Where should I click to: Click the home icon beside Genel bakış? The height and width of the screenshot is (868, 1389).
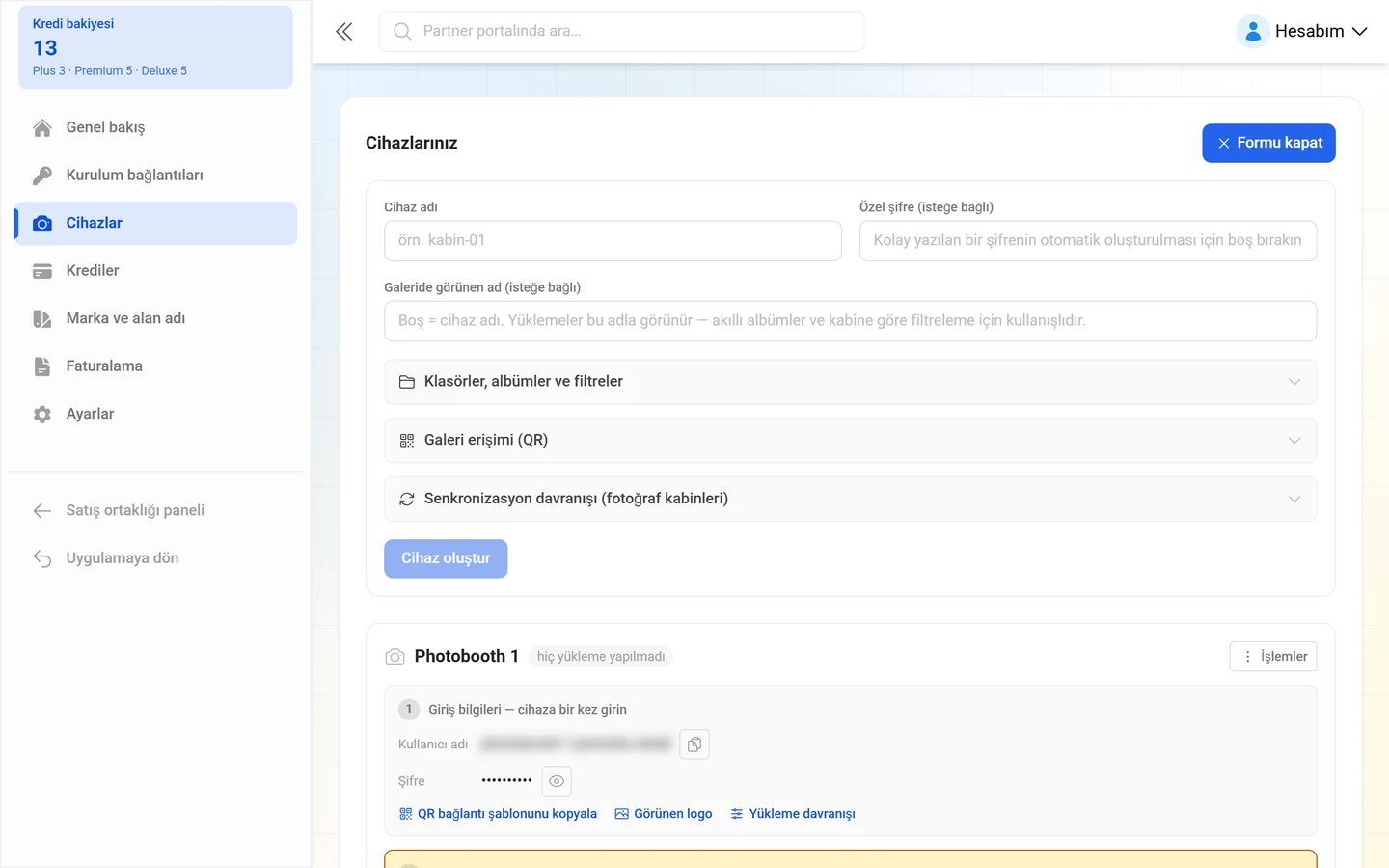(42, 128)
